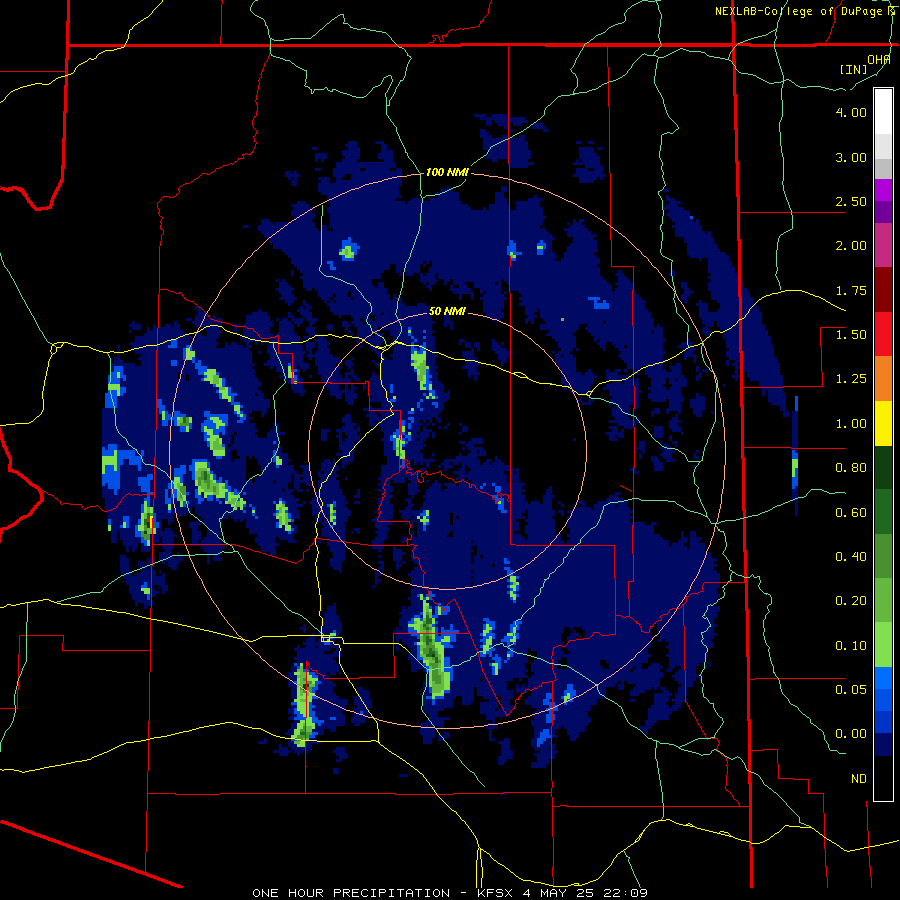
Task: Pick the pink legend swatch near 2.00
Action: coord(883,246)
